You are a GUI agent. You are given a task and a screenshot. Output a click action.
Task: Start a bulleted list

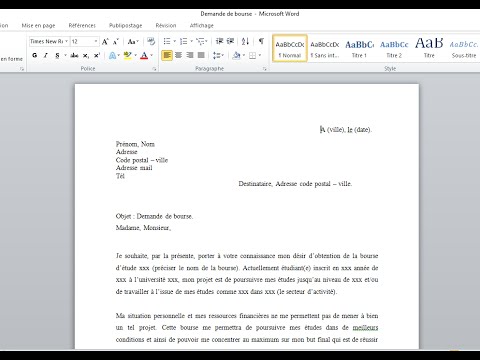[x=167, y=41]
